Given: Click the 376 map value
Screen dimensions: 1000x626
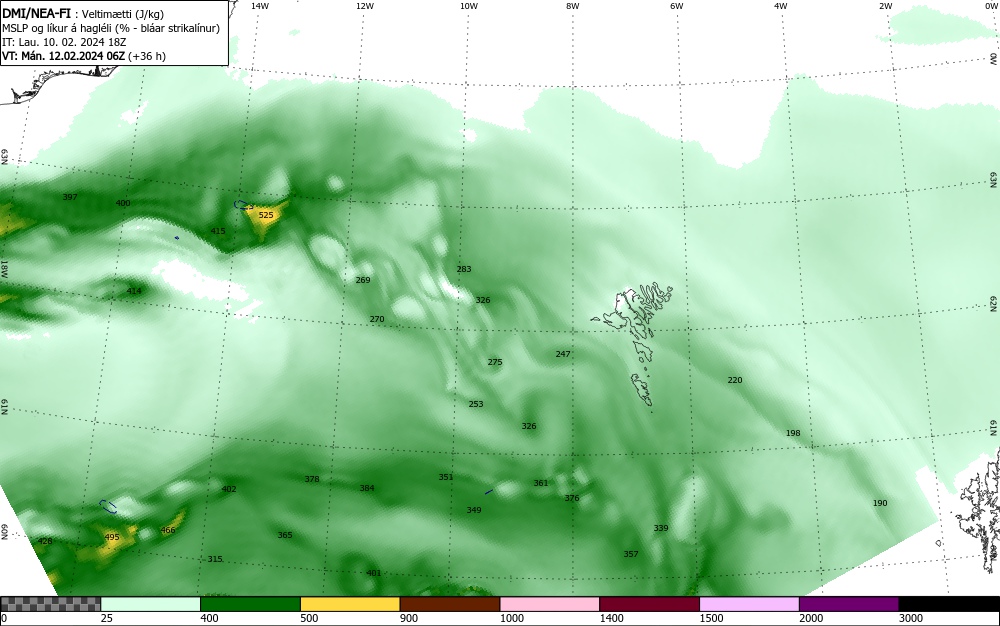Looking at the screenshot, I should (572, 499).
